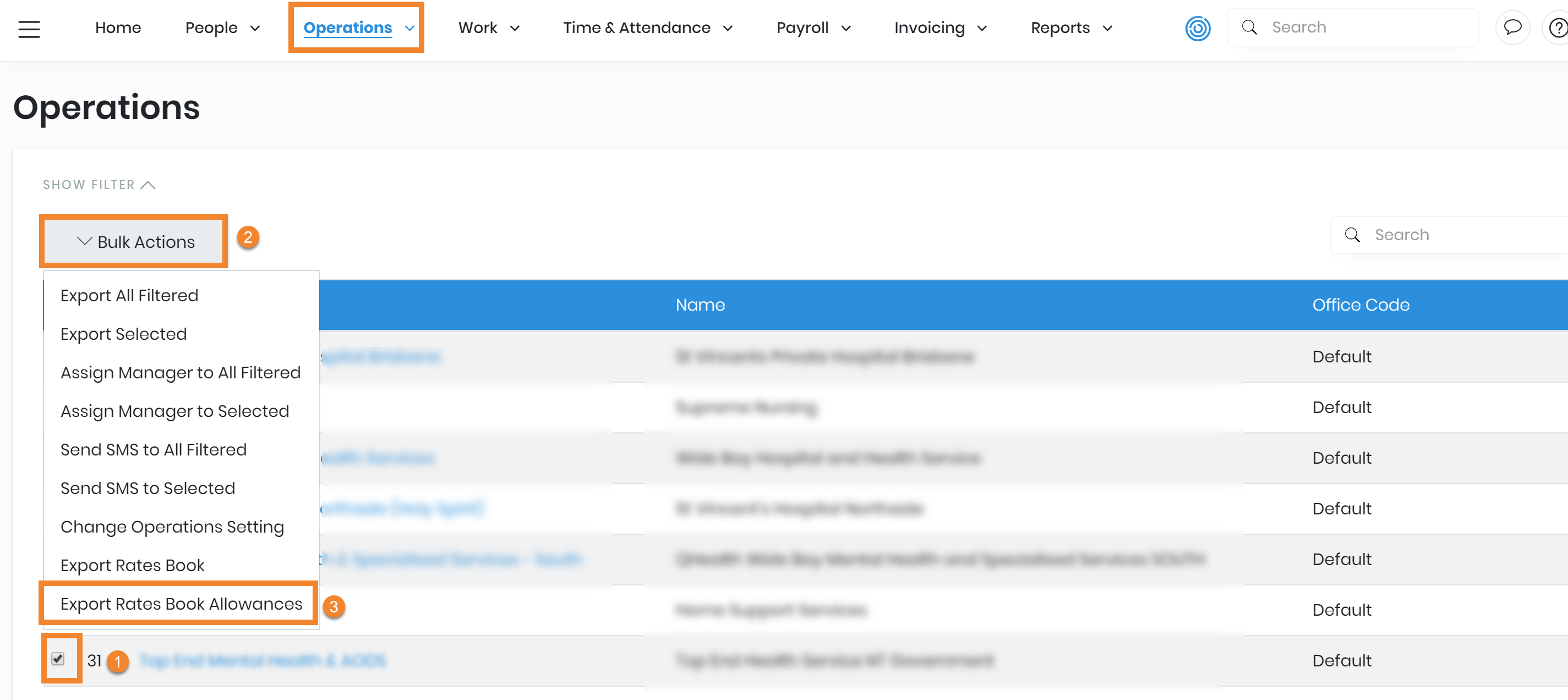Viewport: 1568px width, 700px height.
Task: Toggle the checkbox for row 31
Action: coord(58,659)
